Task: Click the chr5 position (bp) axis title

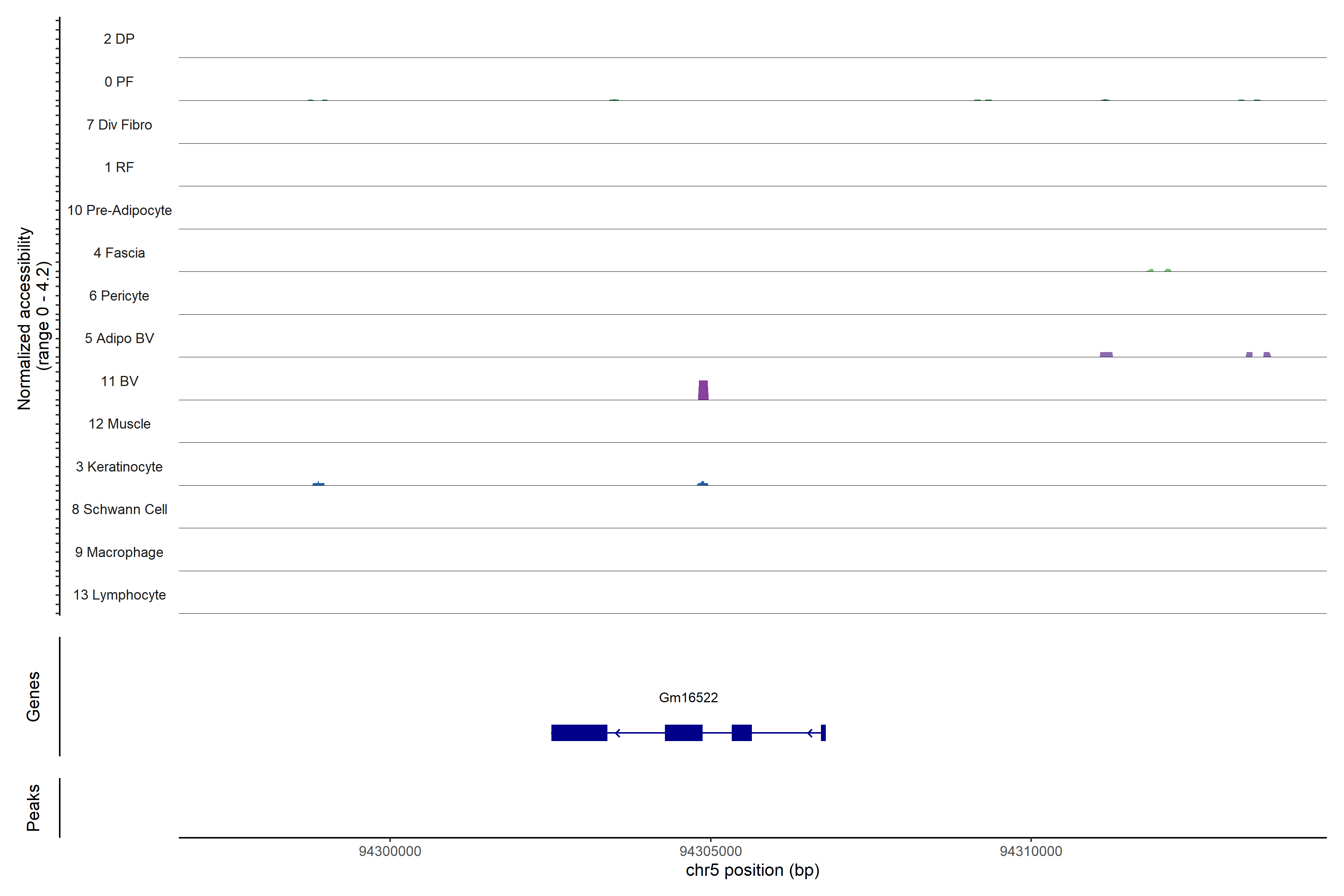Action: click(x=752, y=870)
